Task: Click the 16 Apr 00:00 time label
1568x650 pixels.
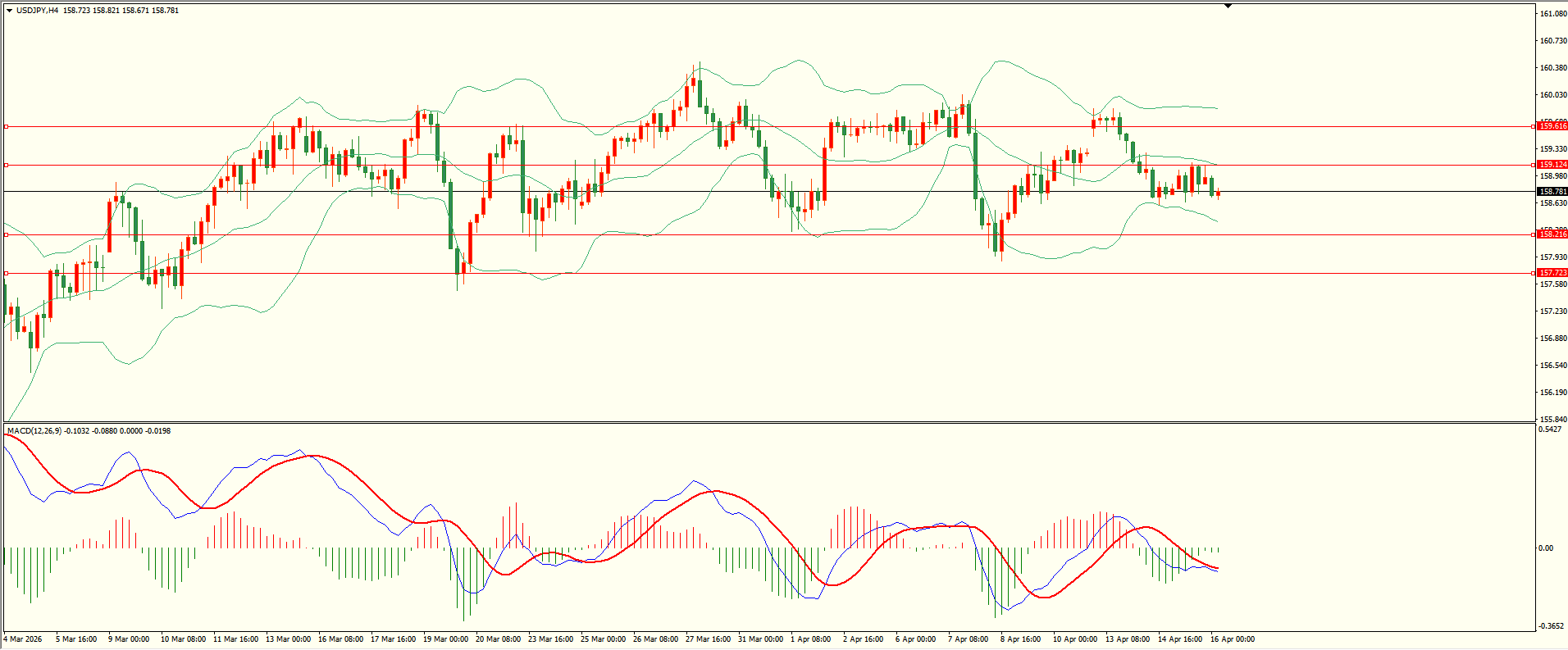Action: click(x=1232, y=639)
